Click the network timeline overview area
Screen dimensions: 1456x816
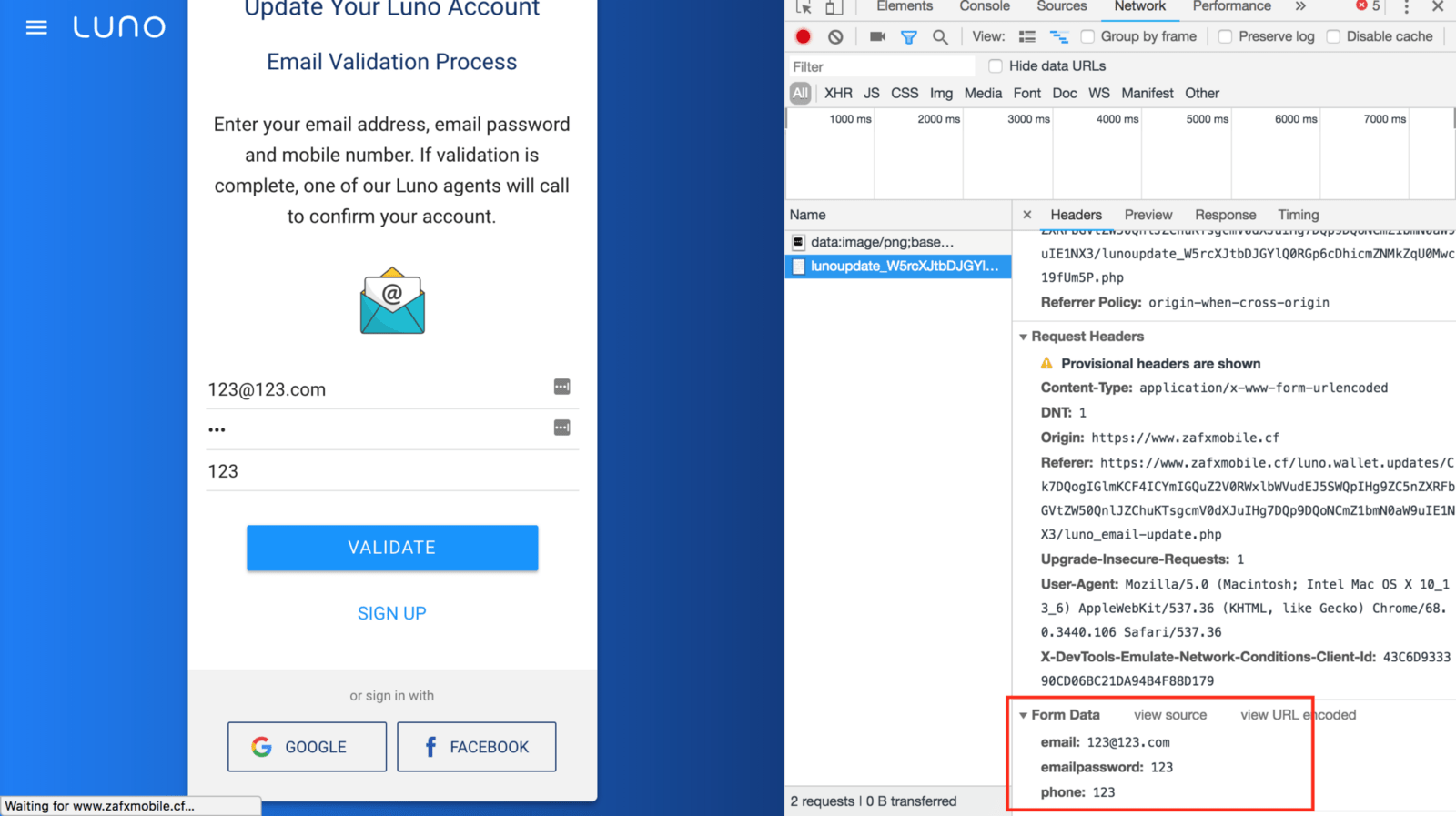(1119, 153)
